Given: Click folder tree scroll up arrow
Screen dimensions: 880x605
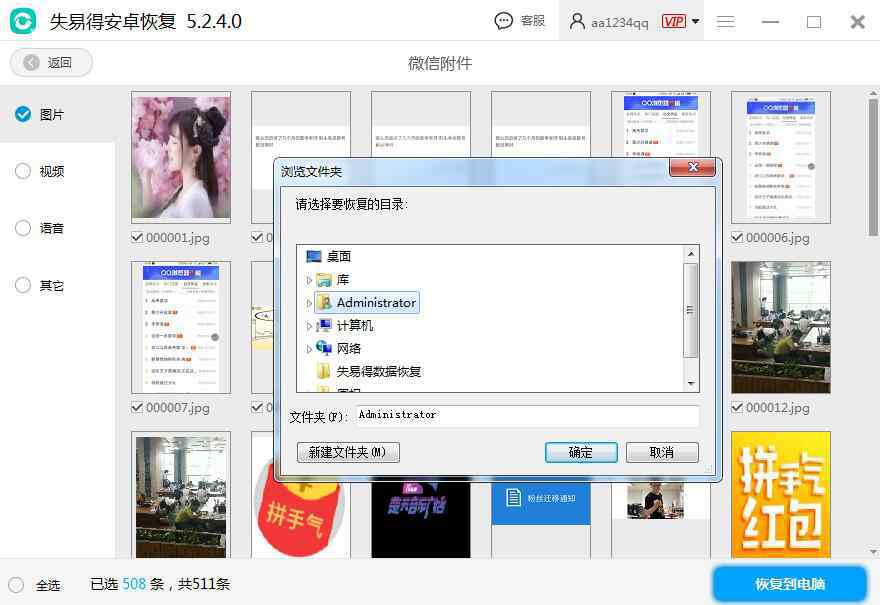Looking at the screenshot, I should pyautogui.click(x=691, y=254).
